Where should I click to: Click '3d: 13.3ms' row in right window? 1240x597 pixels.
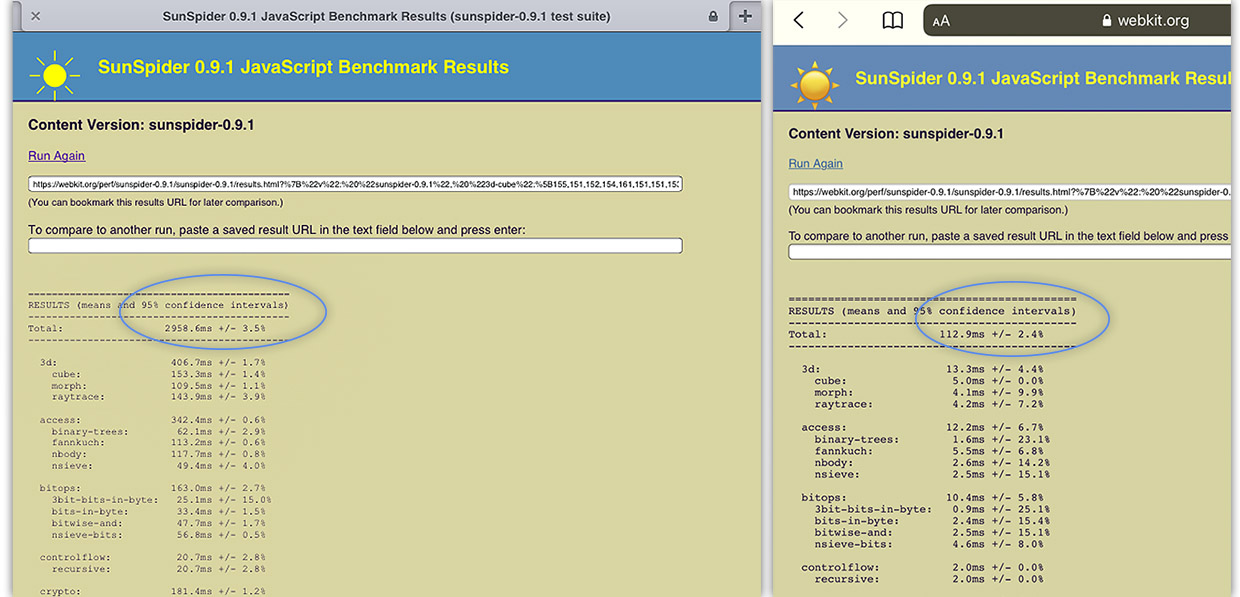[922, 369]
